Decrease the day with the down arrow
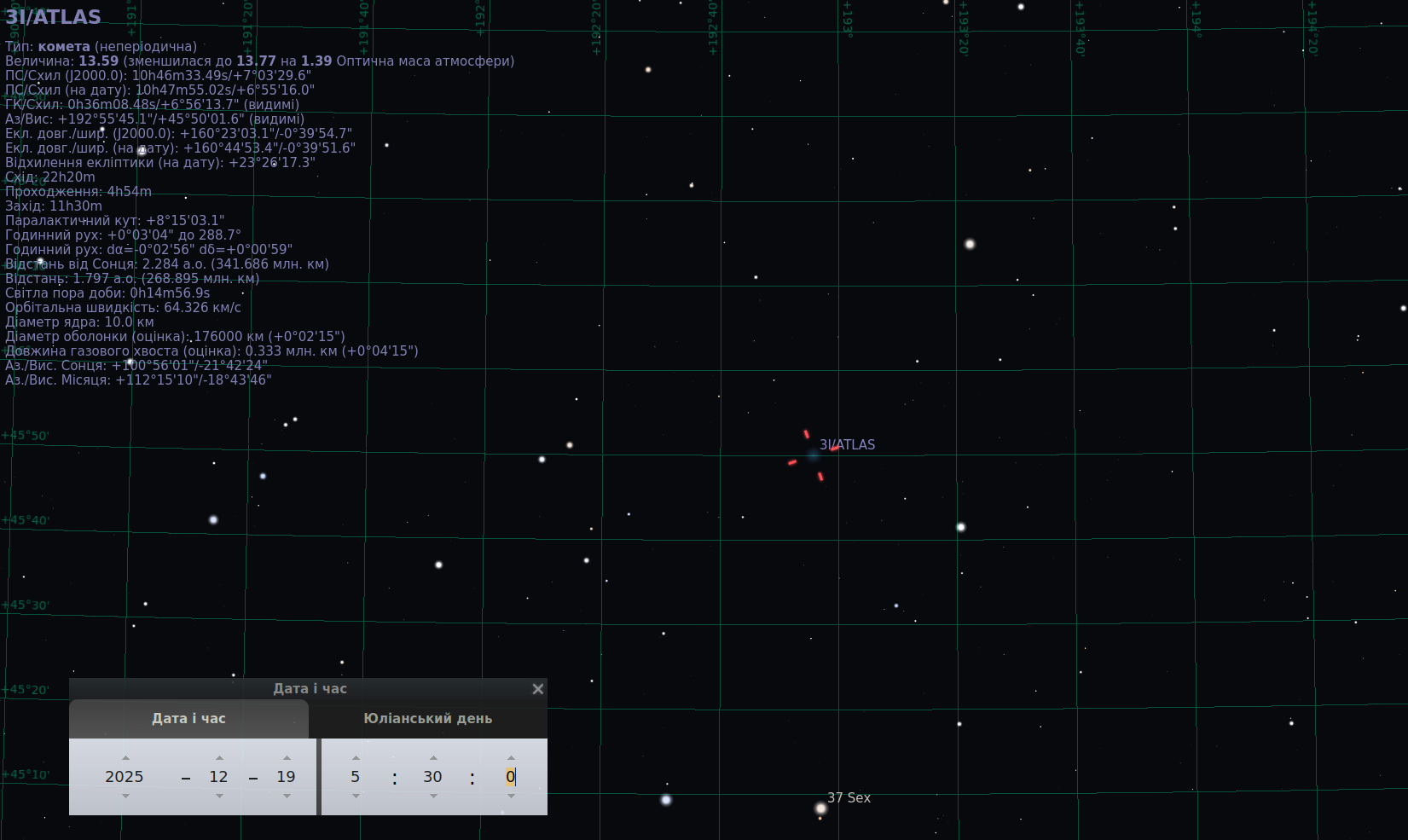Image resolution: width=1408 pixels, height=840 pixels. [x=287, y=796]
